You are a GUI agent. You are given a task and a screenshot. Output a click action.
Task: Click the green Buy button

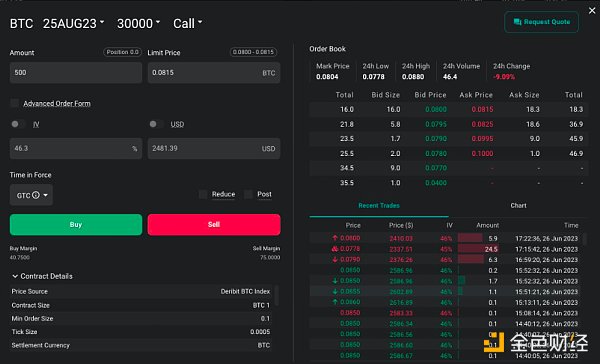76,225
